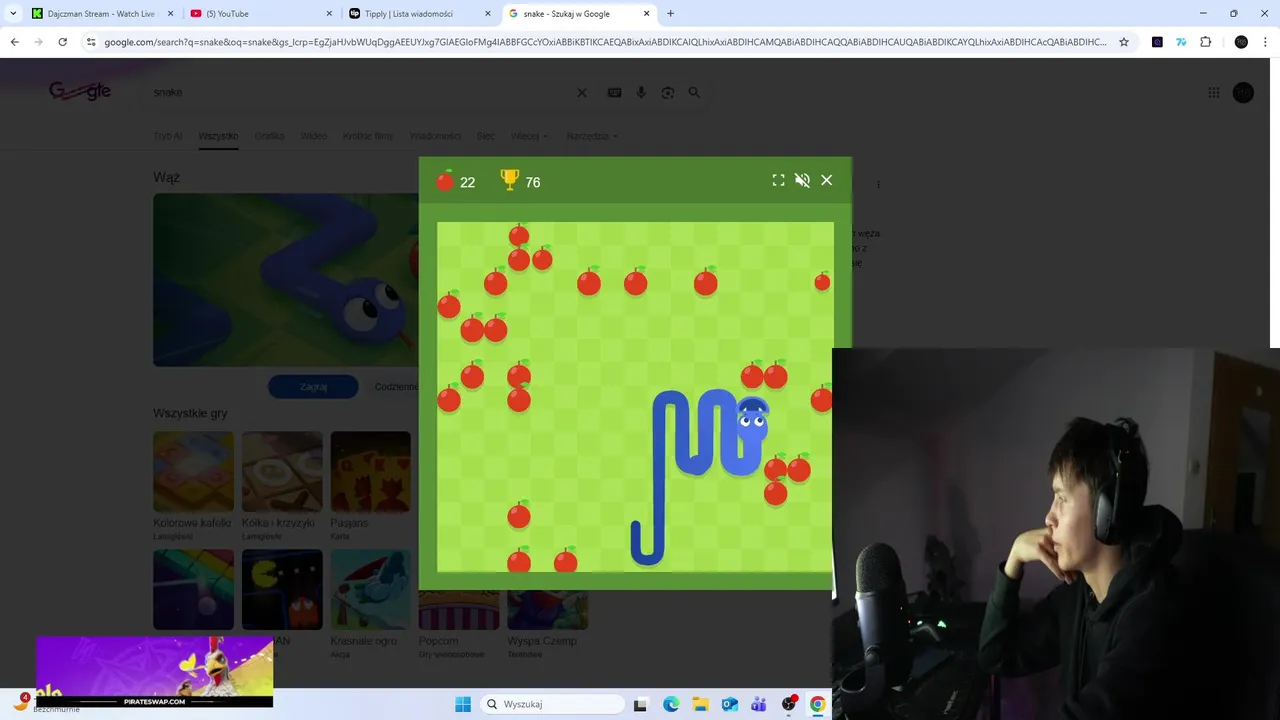
Task: Open the Google apps grid
Action: [x=1214, y=92]
